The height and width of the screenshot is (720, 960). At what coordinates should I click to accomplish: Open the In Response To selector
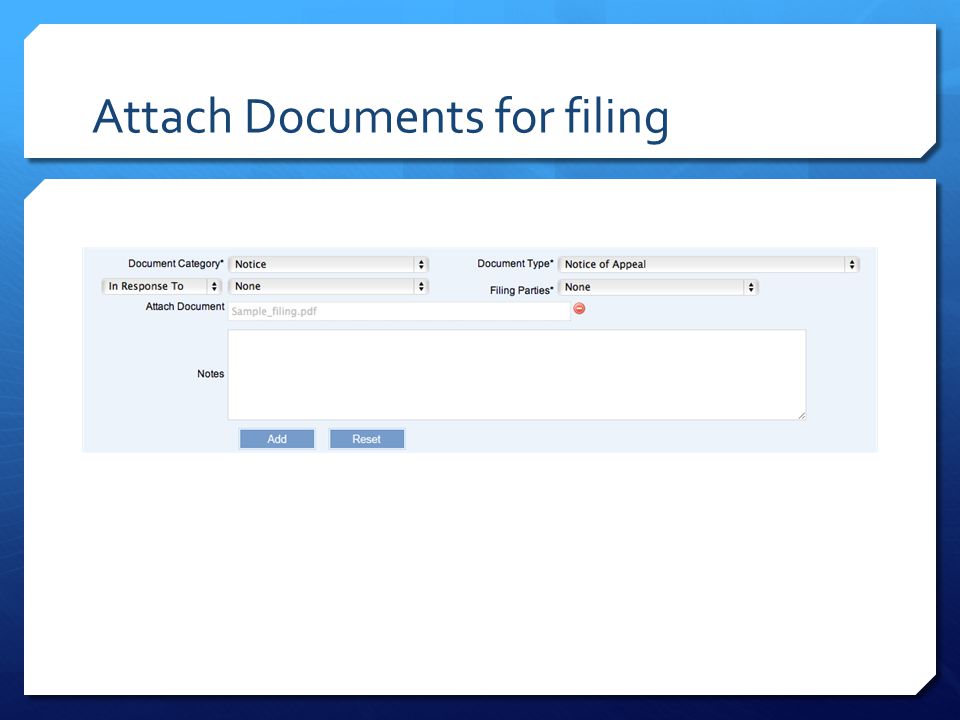162,287
